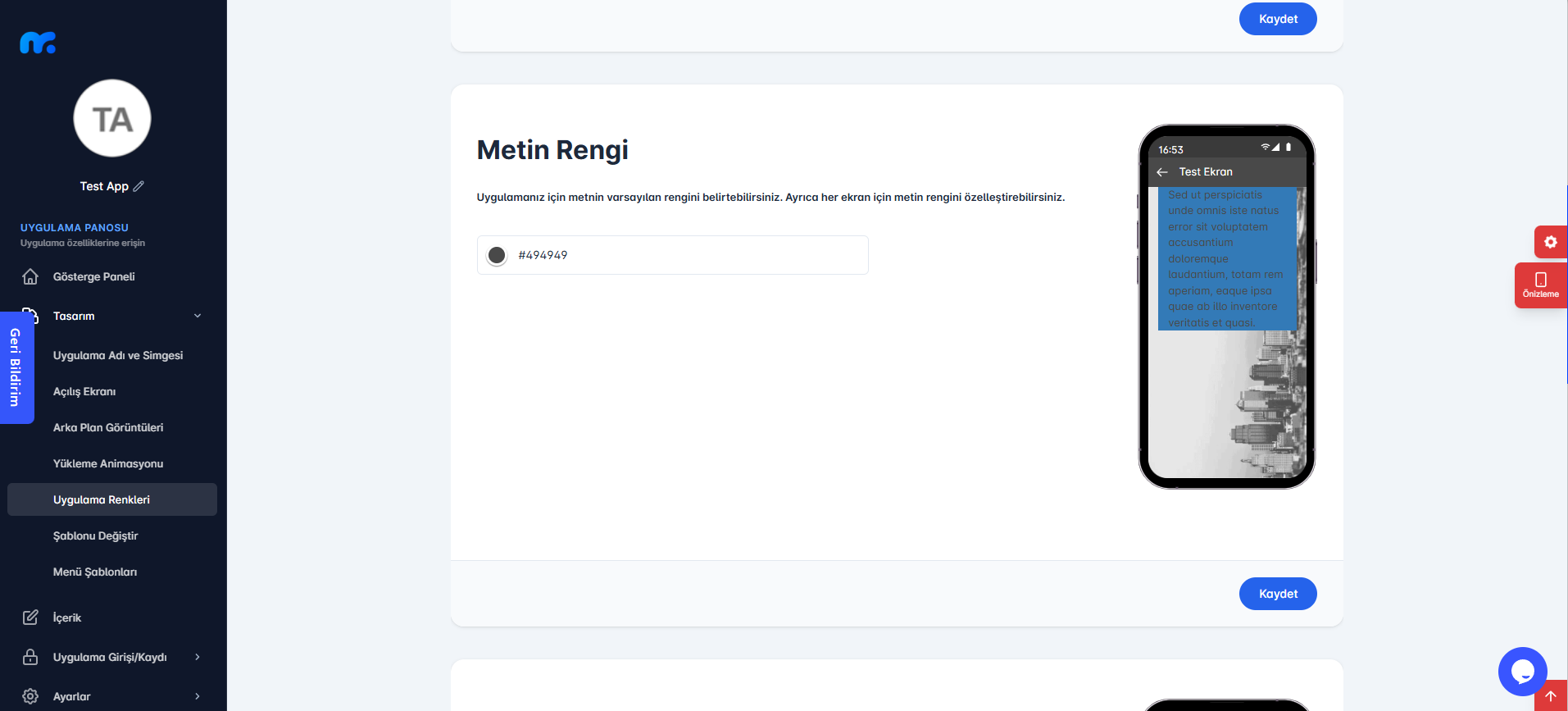Viewport: 1568px width, 711px height.
Task: Save Metin Rengi with Kaydet button
Action: [x=1278, y=594]
